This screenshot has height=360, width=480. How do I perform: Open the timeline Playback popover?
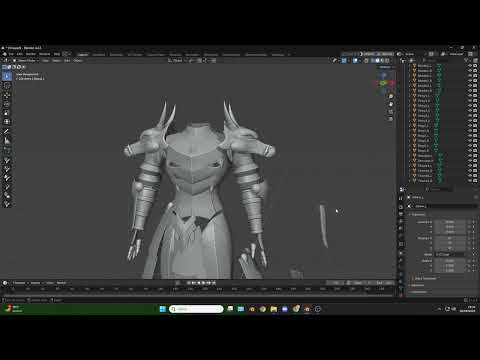(x=19, y=283)
